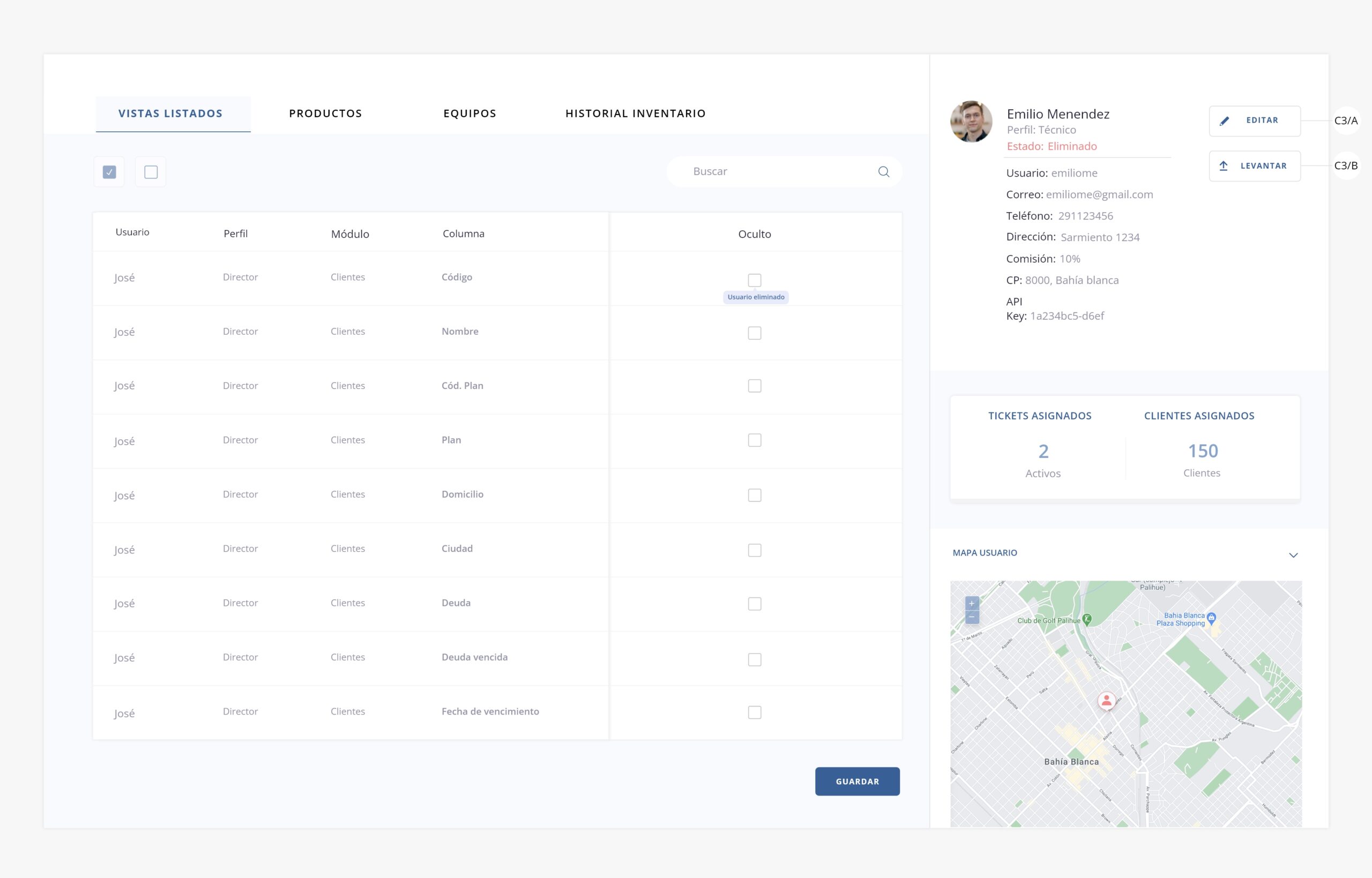This screenshot has height=878, width=1372.
Task: Click the map zoom-in plus icon
Action: click(x=972, y=603)
